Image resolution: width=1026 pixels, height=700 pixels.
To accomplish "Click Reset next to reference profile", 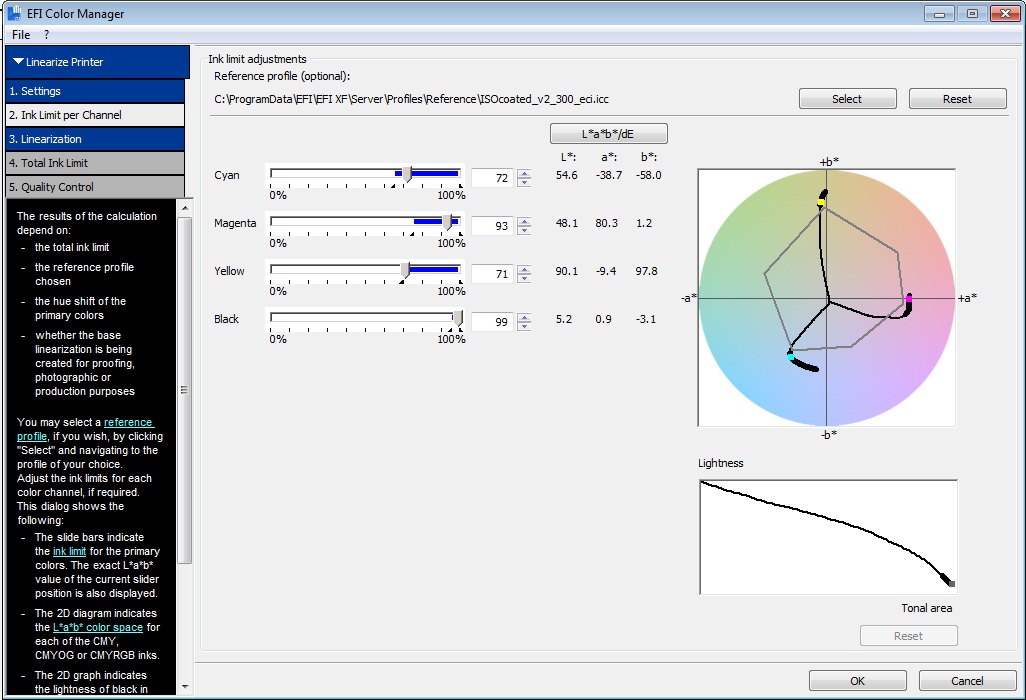I will click(957, 99).
